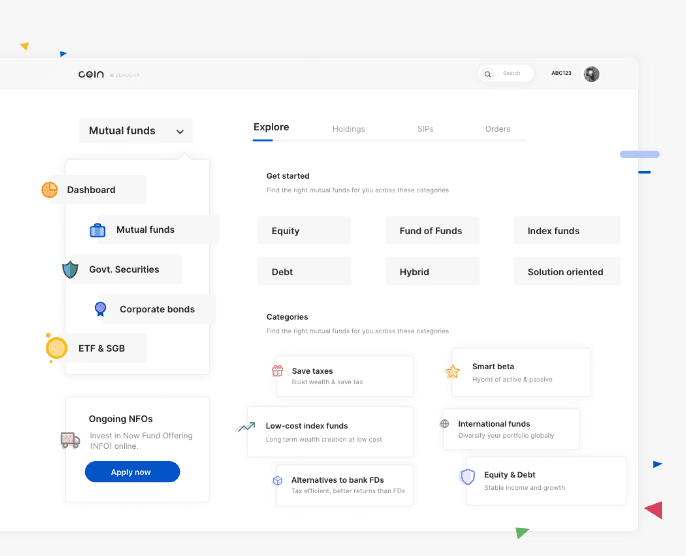The height and width of the screenshot is (556, 686).
Task: Open the Equity & Debt category card
Action: (x=545, y=480)
